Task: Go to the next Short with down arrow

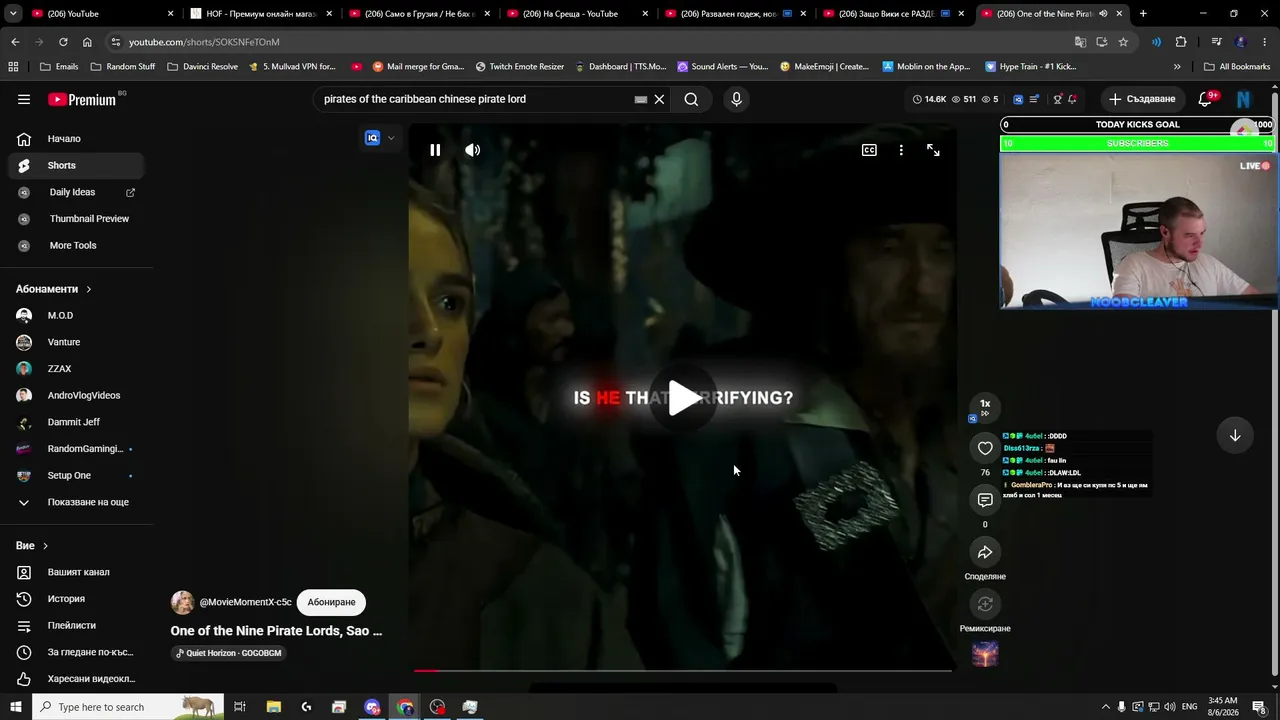Action: (1235, 435)
